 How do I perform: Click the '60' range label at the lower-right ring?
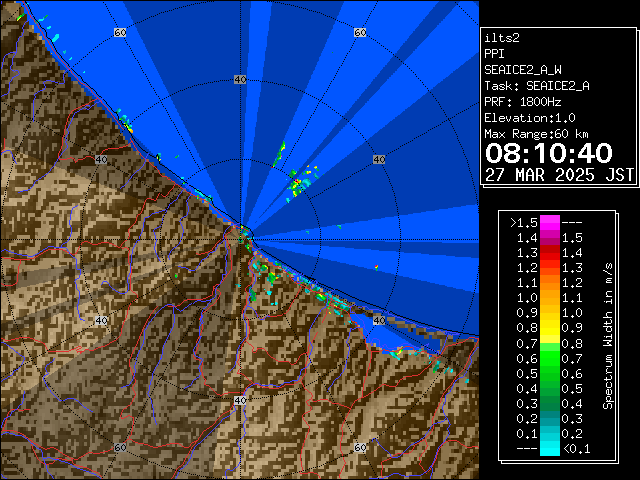[360, 447]
